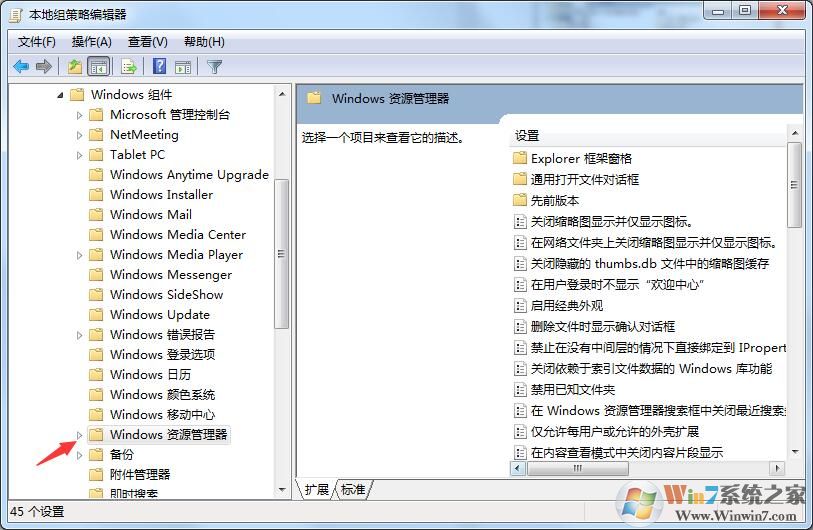
Task: Expand the Microsoft 管理控制台 node
Action: point(79,115)
